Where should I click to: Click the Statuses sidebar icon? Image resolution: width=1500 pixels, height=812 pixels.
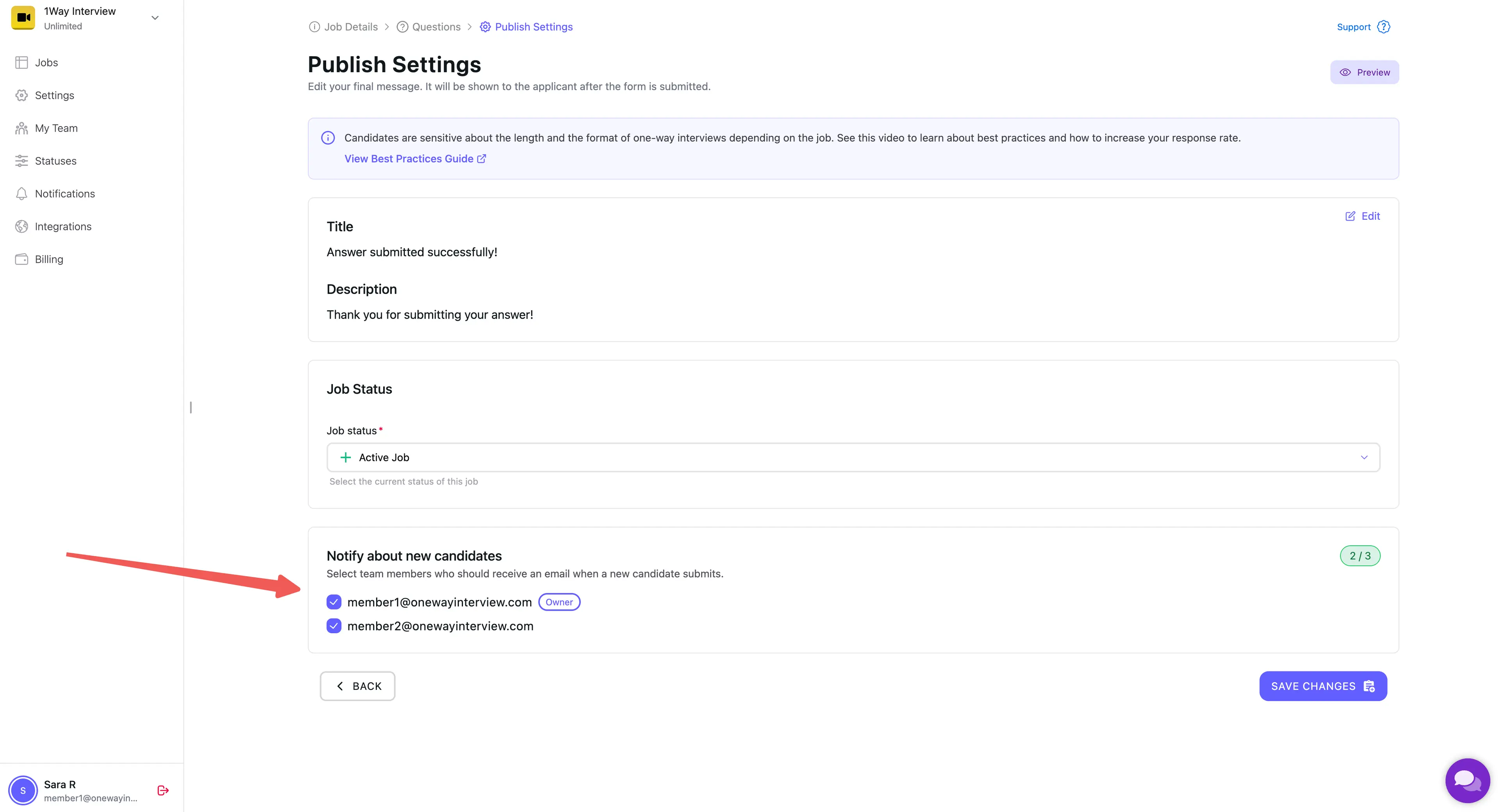coord(21,161)
